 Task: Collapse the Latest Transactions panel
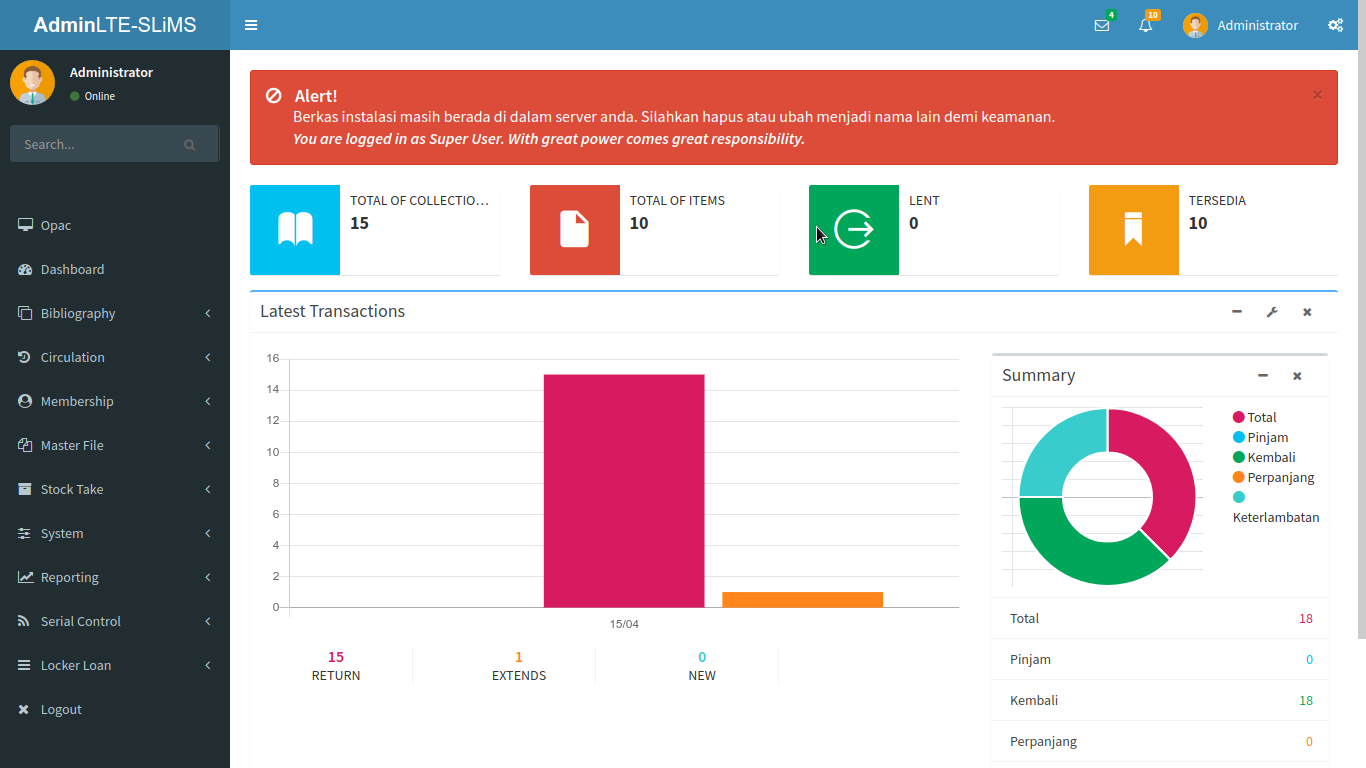click(x=1237, y=312)
